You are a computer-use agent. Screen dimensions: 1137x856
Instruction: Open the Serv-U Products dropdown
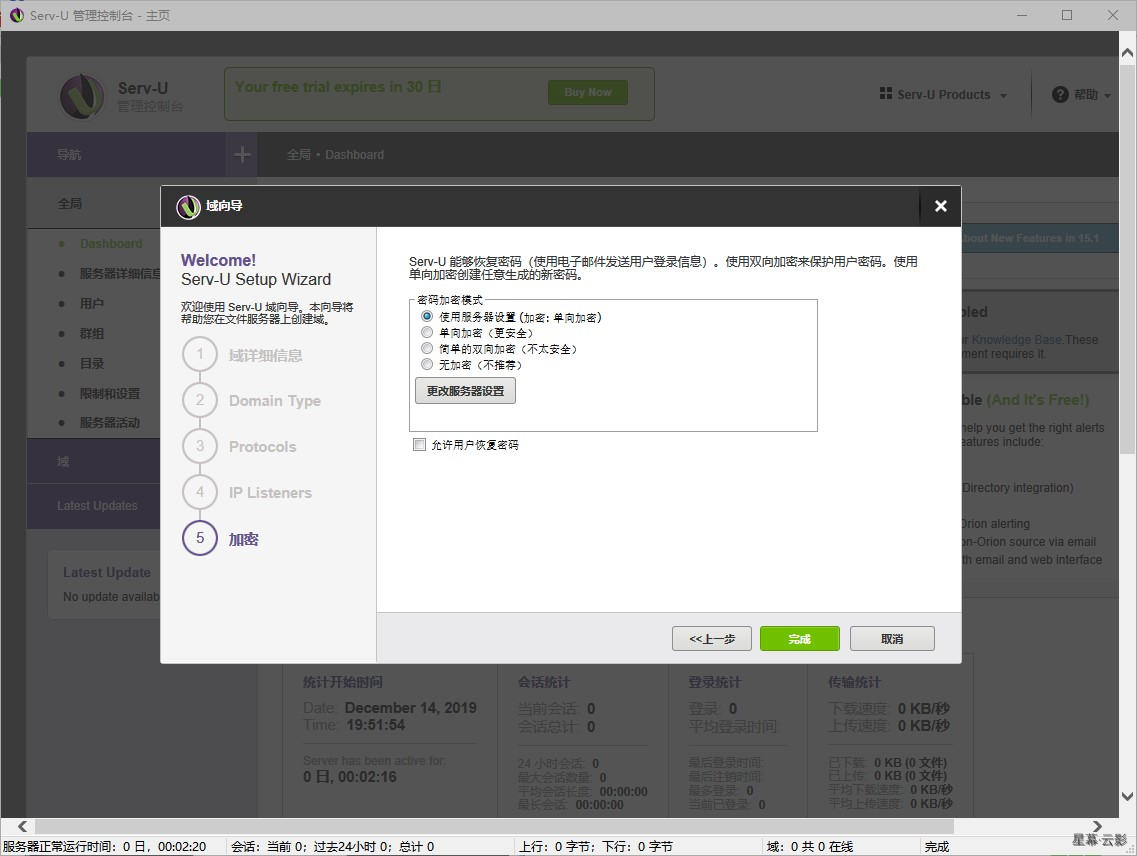[x=943, y=95]
